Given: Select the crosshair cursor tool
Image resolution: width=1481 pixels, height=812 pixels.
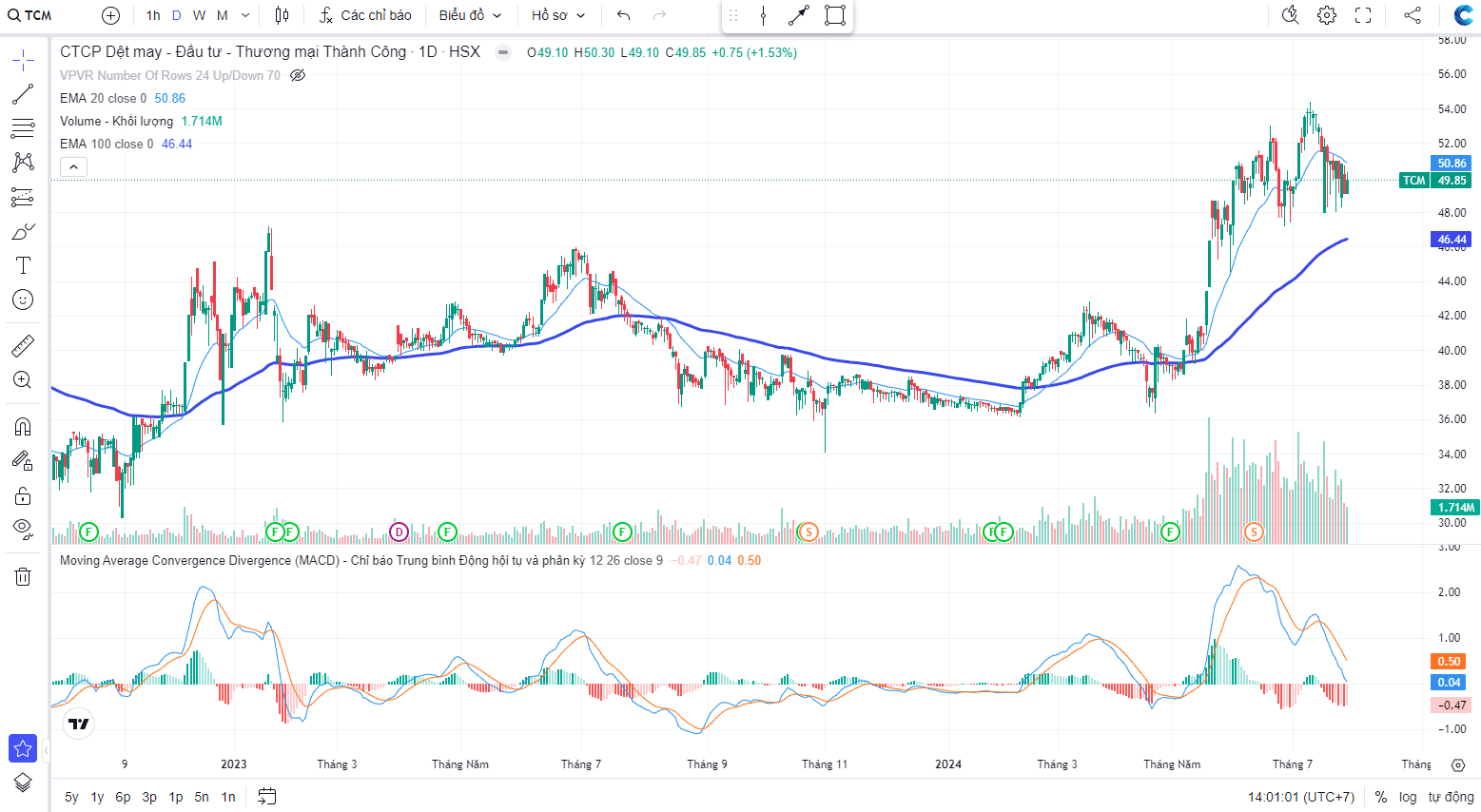Looking at the screenshot, I should pos(23,61).
